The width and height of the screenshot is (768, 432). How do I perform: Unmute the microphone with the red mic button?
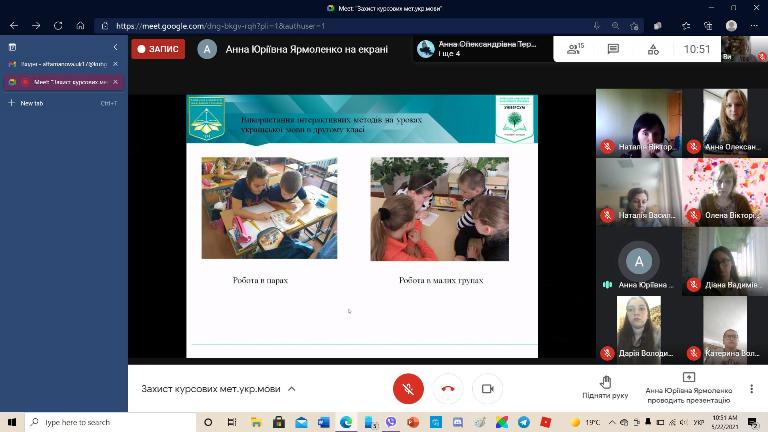point(408,388)
